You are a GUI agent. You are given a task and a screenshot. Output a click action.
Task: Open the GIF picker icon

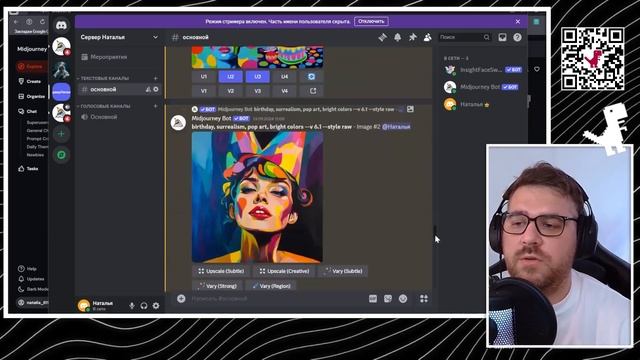[x=373, y=299]
